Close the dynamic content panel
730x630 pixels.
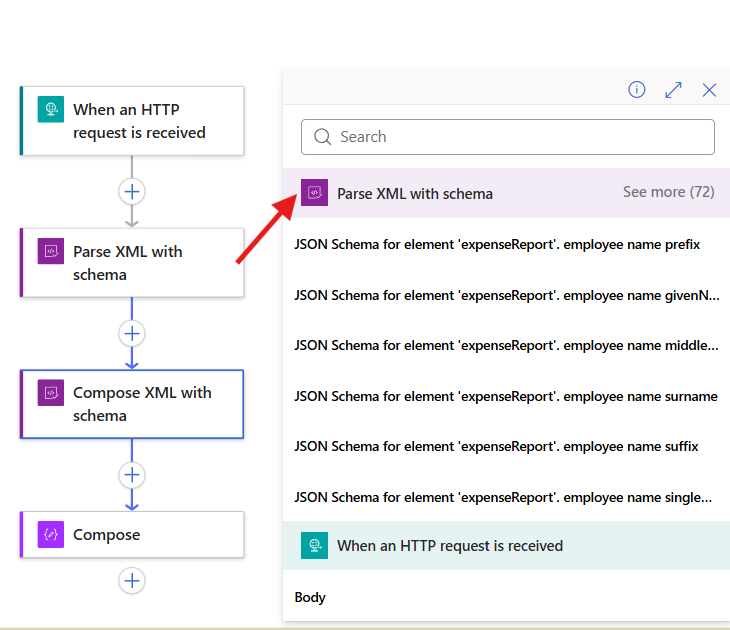709,90
